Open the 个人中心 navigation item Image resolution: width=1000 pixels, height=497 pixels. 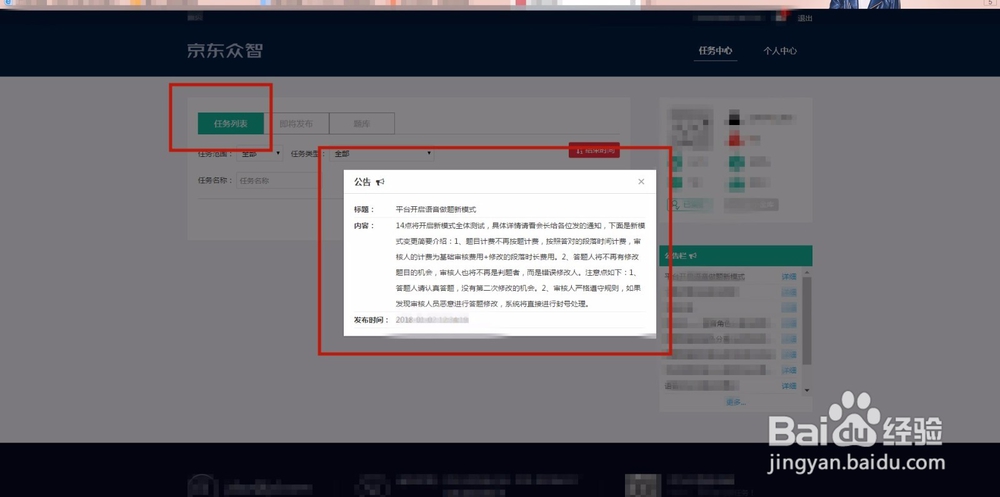coord(780,51)
